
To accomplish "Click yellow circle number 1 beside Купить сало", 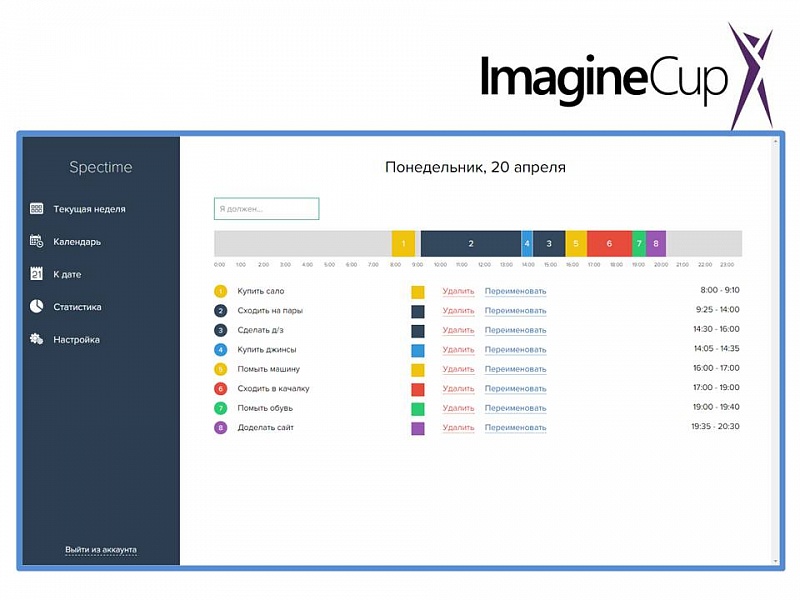I will [220, 292].
